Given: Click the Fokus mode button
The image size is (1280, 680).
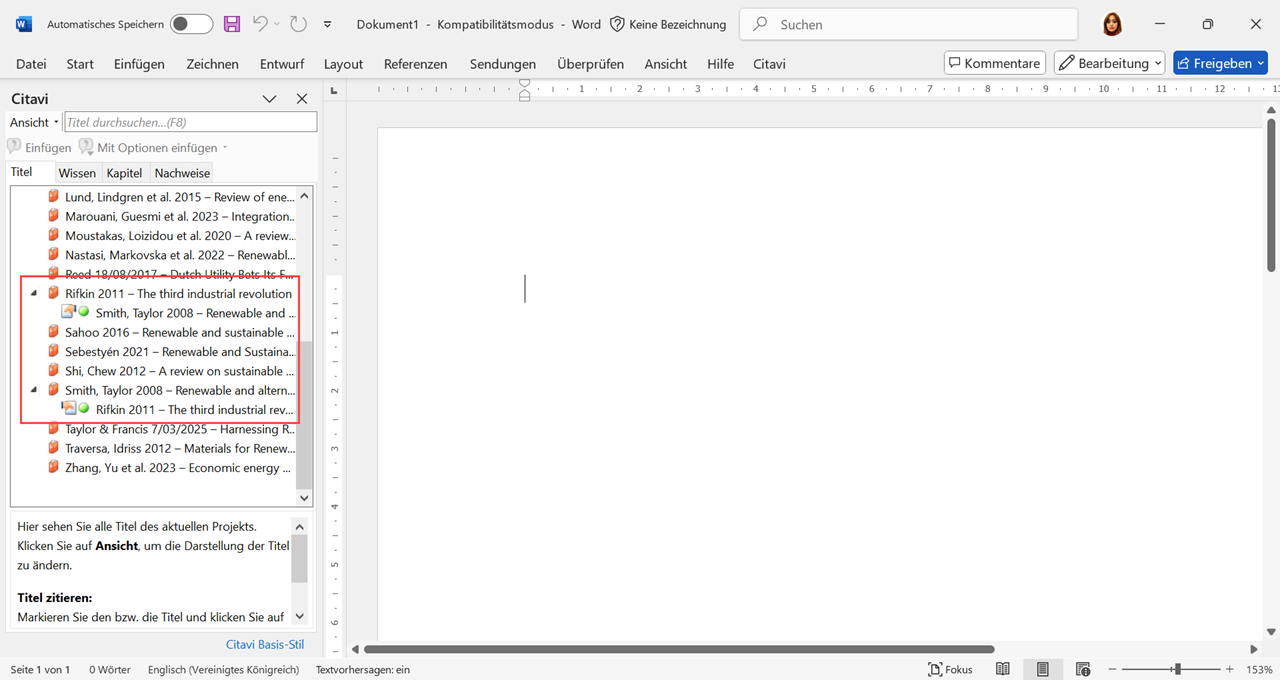Looking at the screenshot, I should tap(950, 669).
